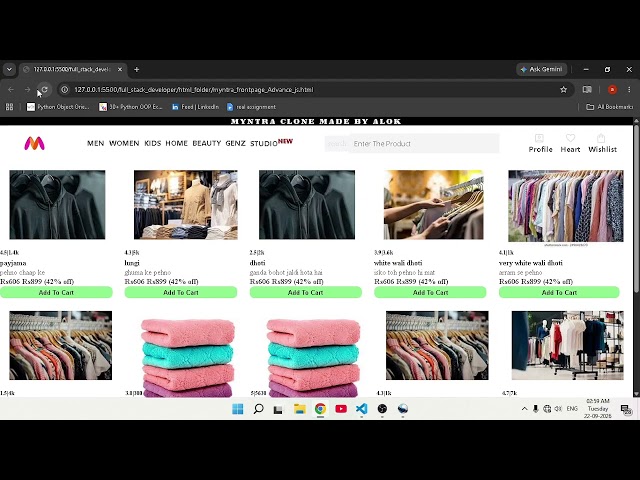
Task: Open Chrome three-dot menu
Action: point(629,89)
